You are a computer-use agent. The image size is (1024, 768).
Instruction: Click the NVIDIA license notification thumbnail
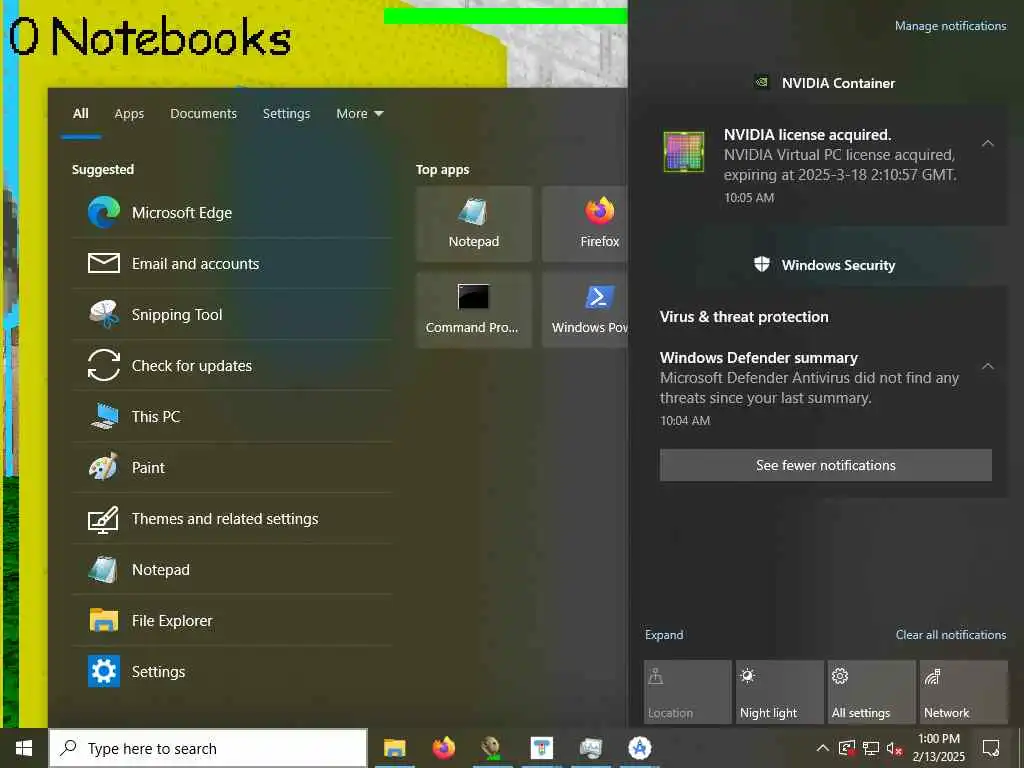click(684, 152)
